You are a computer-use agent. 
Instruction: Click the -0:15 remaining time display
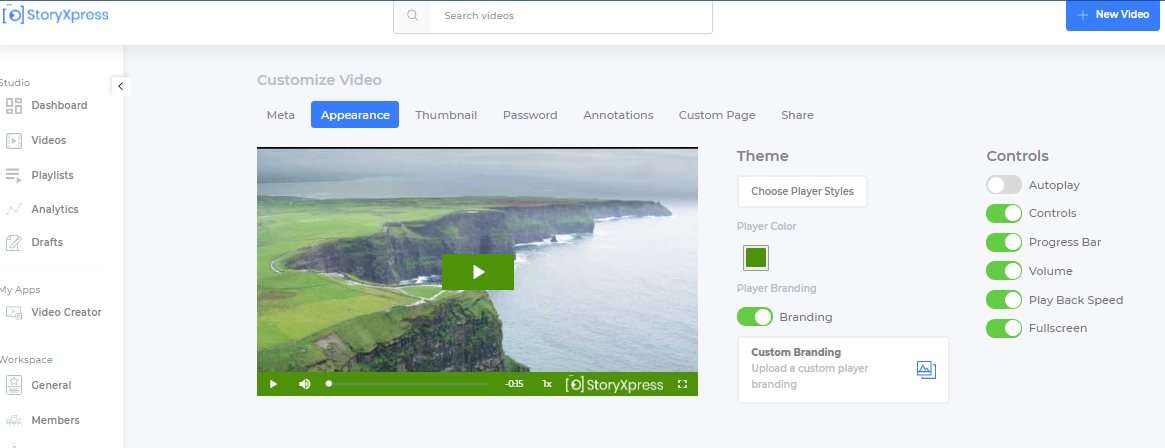[x=514, y=384]
